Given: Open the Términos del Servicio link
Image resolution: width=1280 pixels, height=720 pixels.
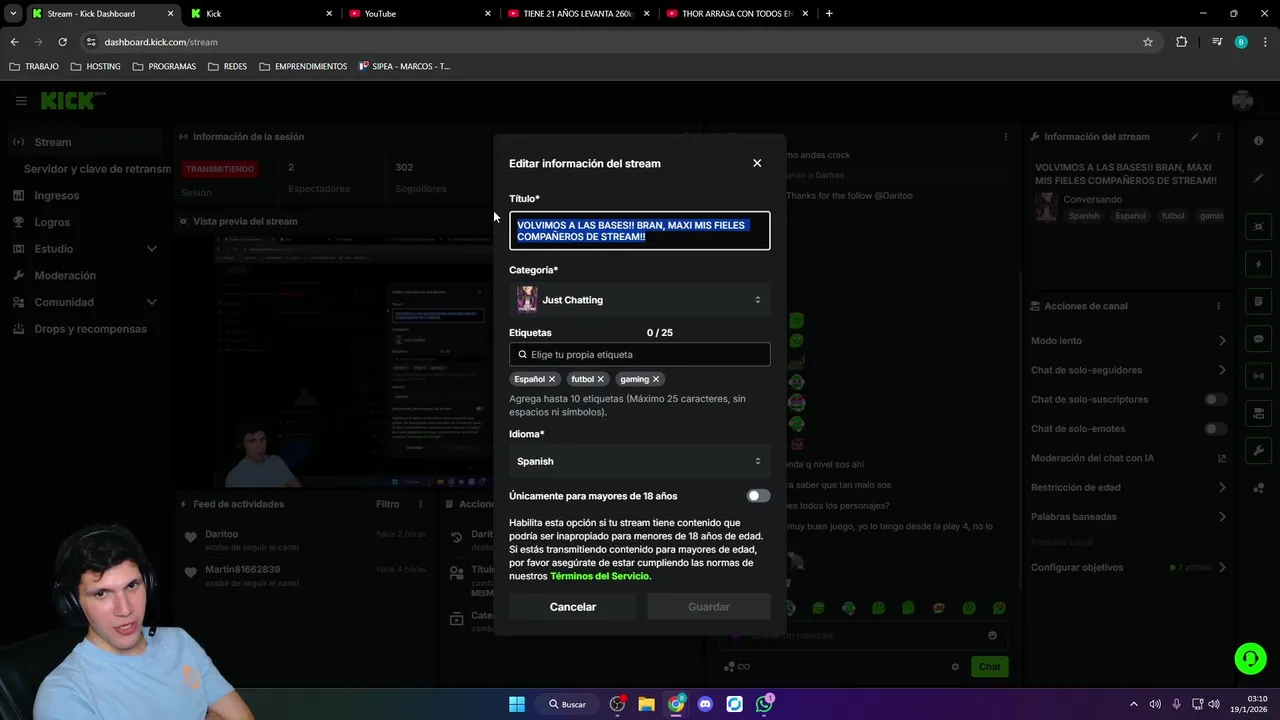Looking at the screenshot, I should (x=599, y=576).
